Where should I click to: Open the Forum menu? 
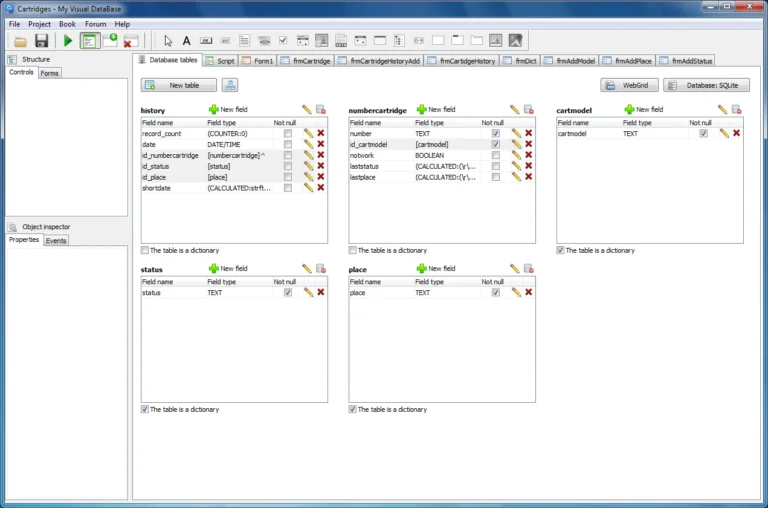click(x=96, y=24)
